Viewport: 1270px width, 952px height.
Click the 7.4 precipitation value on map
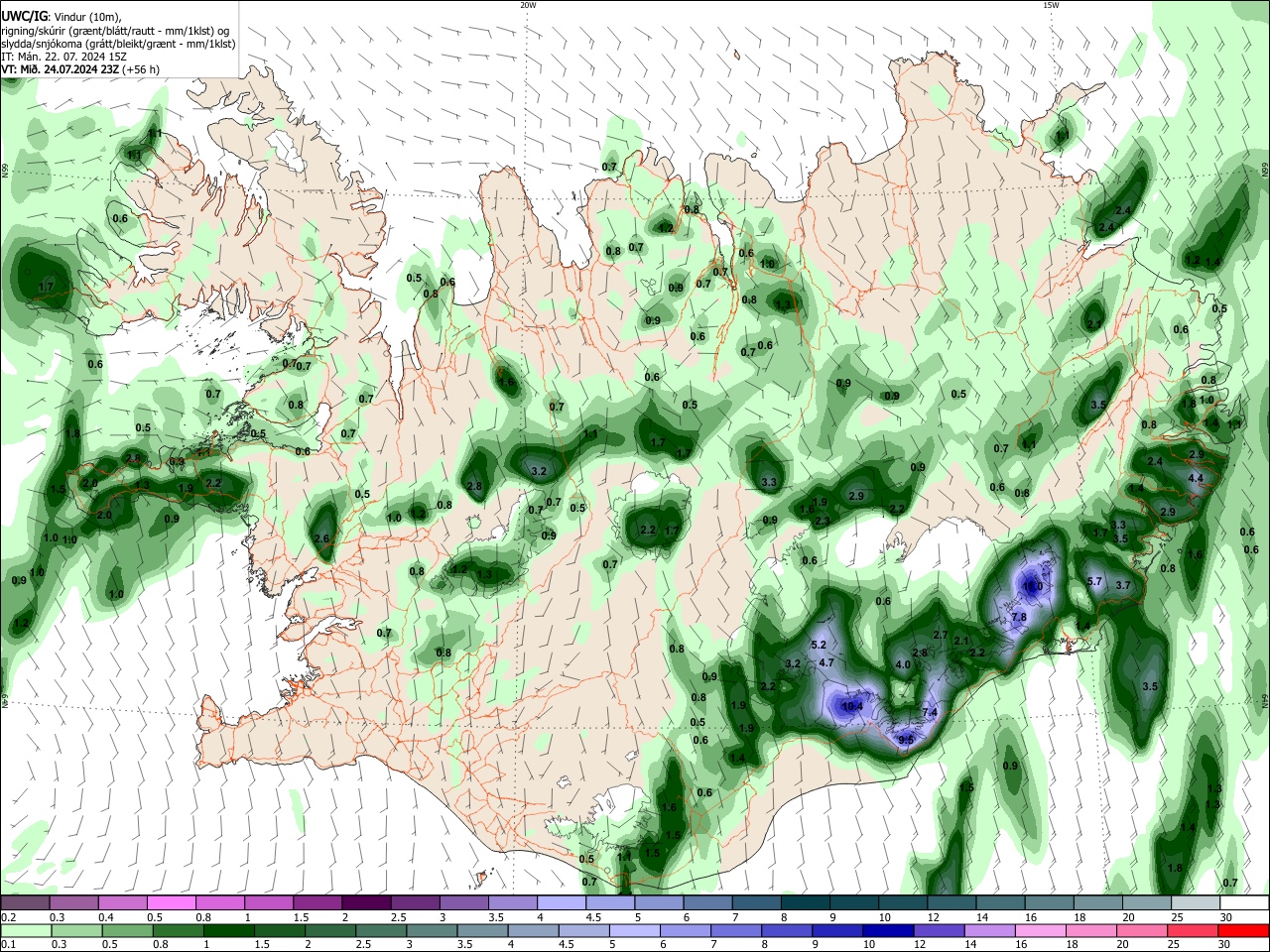pyautogui.click(x=930, y=713)
